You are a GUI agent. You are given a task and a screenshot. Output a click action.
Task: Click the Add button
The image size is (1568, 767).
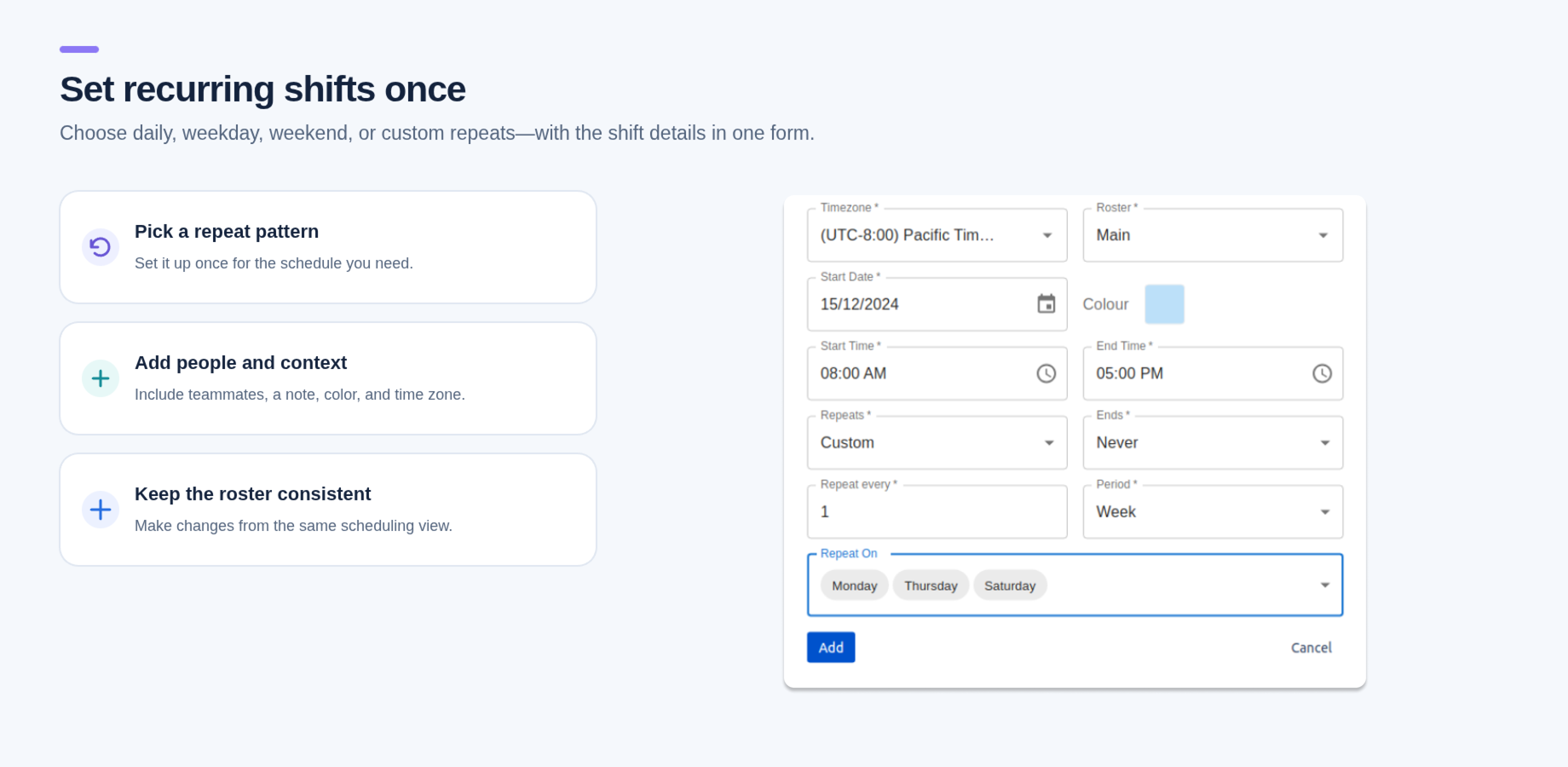click(831, 648)
